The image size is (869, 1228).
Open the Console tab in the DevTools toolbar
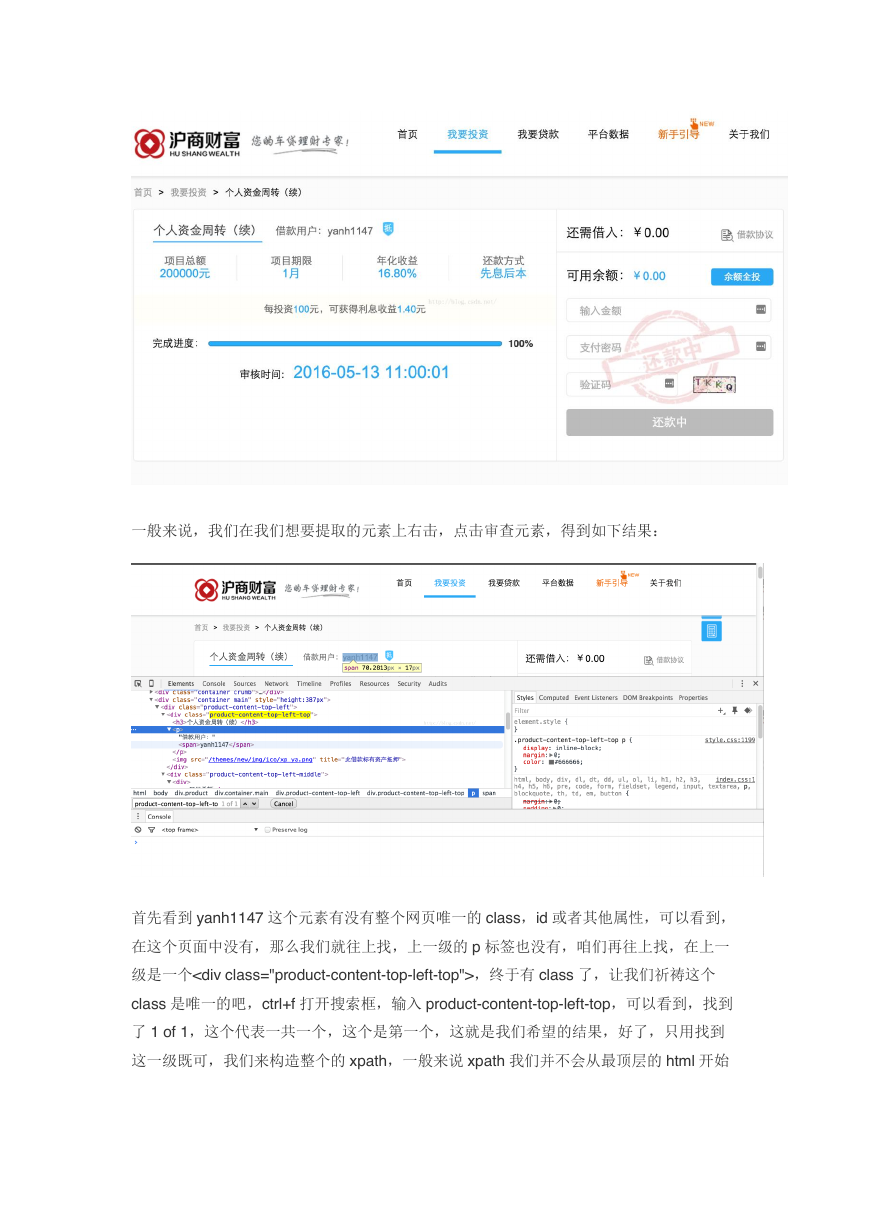point(214,683)
